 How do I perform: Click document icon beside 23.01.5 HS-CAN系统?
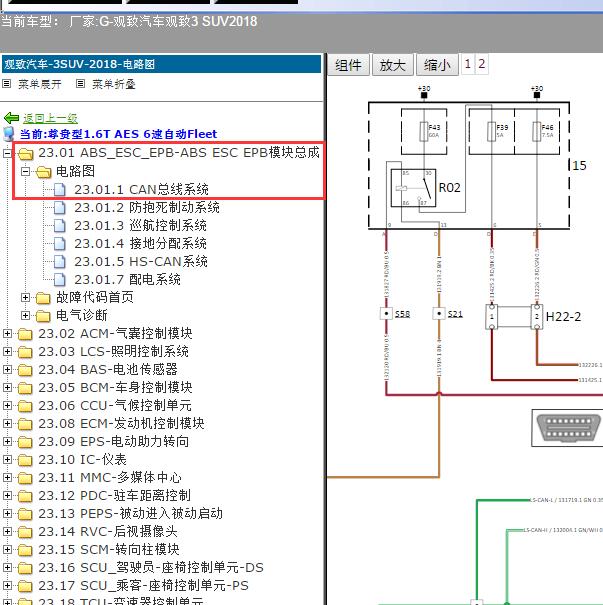tap(60, 262)
